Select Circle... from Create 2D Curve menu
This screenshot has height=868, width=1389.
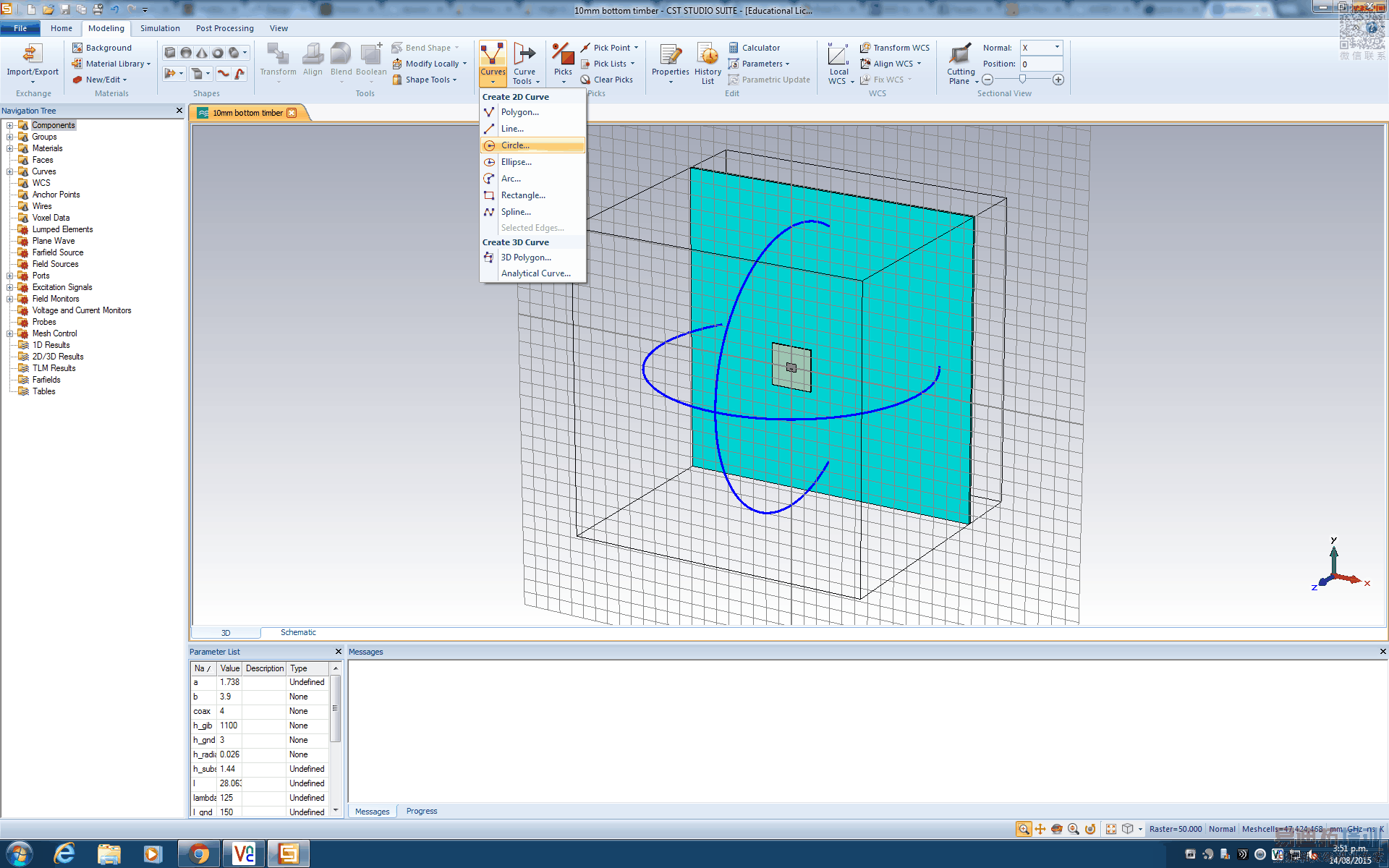533,145
